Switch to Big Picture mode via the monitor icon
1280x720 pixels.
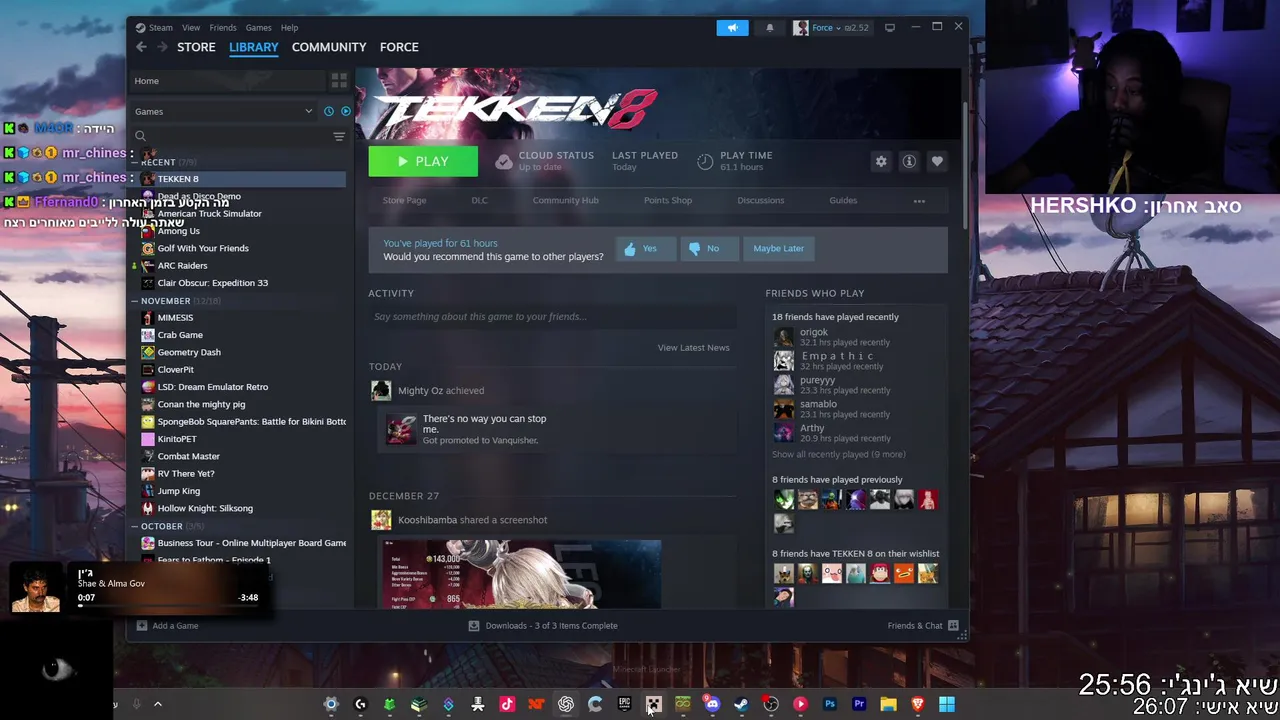click(890, 27)
